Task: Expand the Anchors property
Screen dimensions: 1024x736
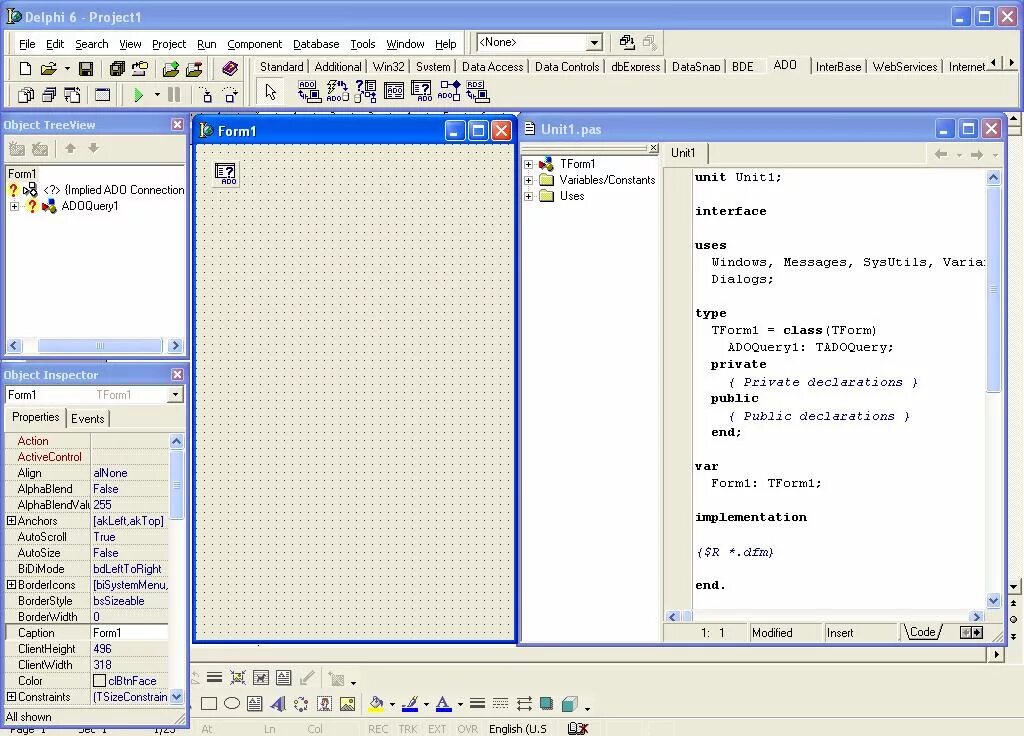Action: click(x=11, y=520)
